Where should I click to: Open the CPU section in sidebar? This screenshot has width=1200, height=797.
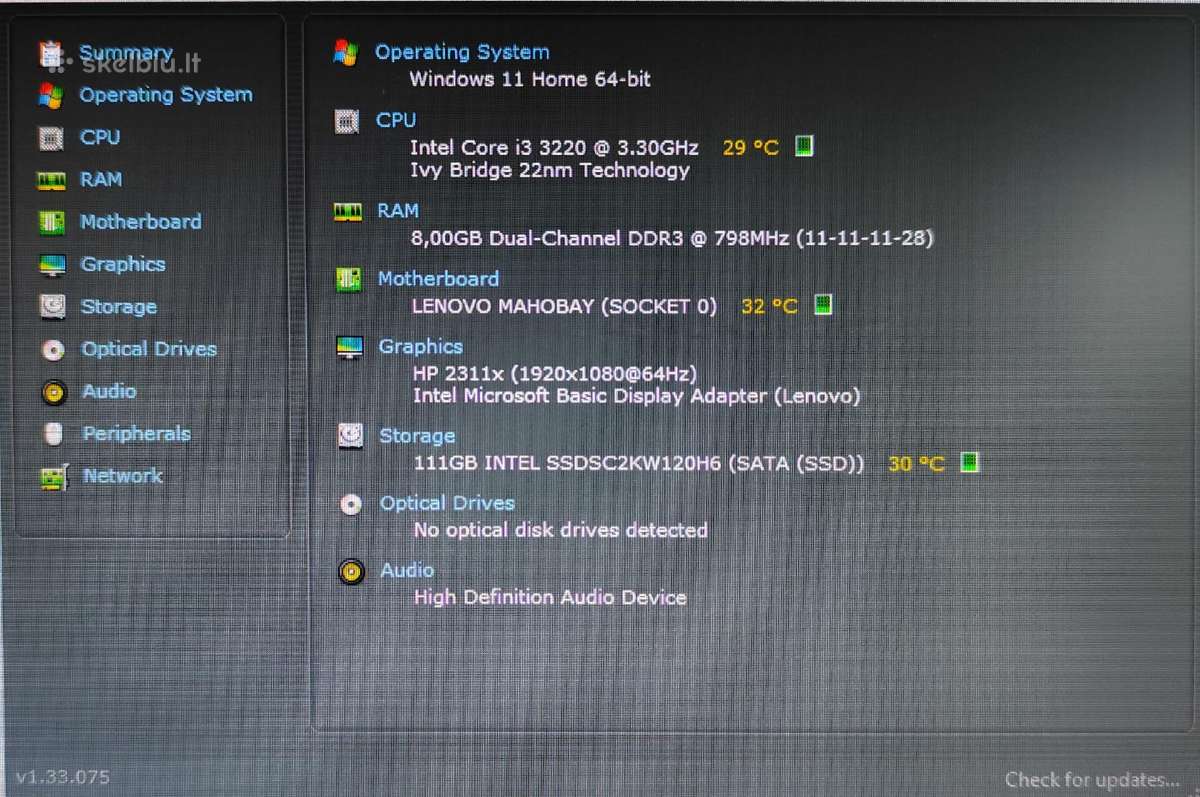coord(100,137)
